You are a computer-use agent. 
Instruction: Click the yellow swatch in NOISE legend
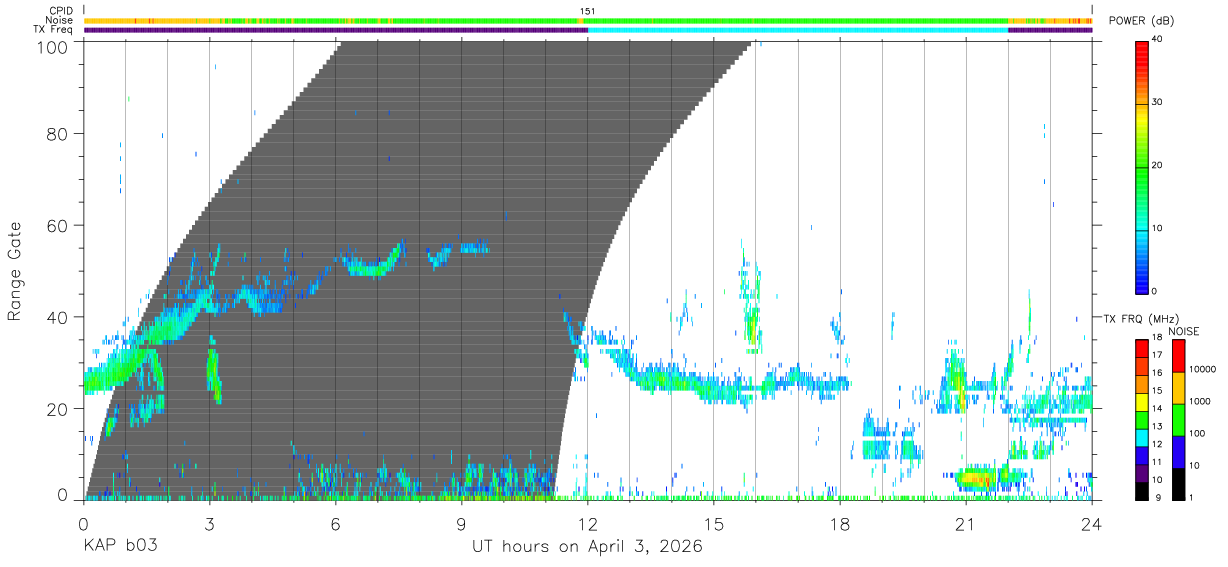pos(1178,388)
